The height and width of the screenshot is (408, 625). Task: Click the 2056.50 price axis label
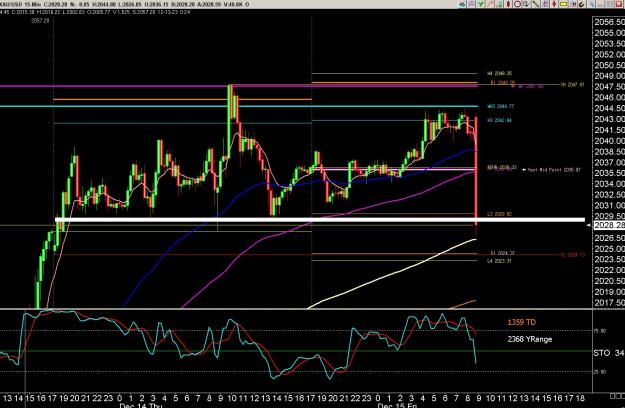click(609, 22)
